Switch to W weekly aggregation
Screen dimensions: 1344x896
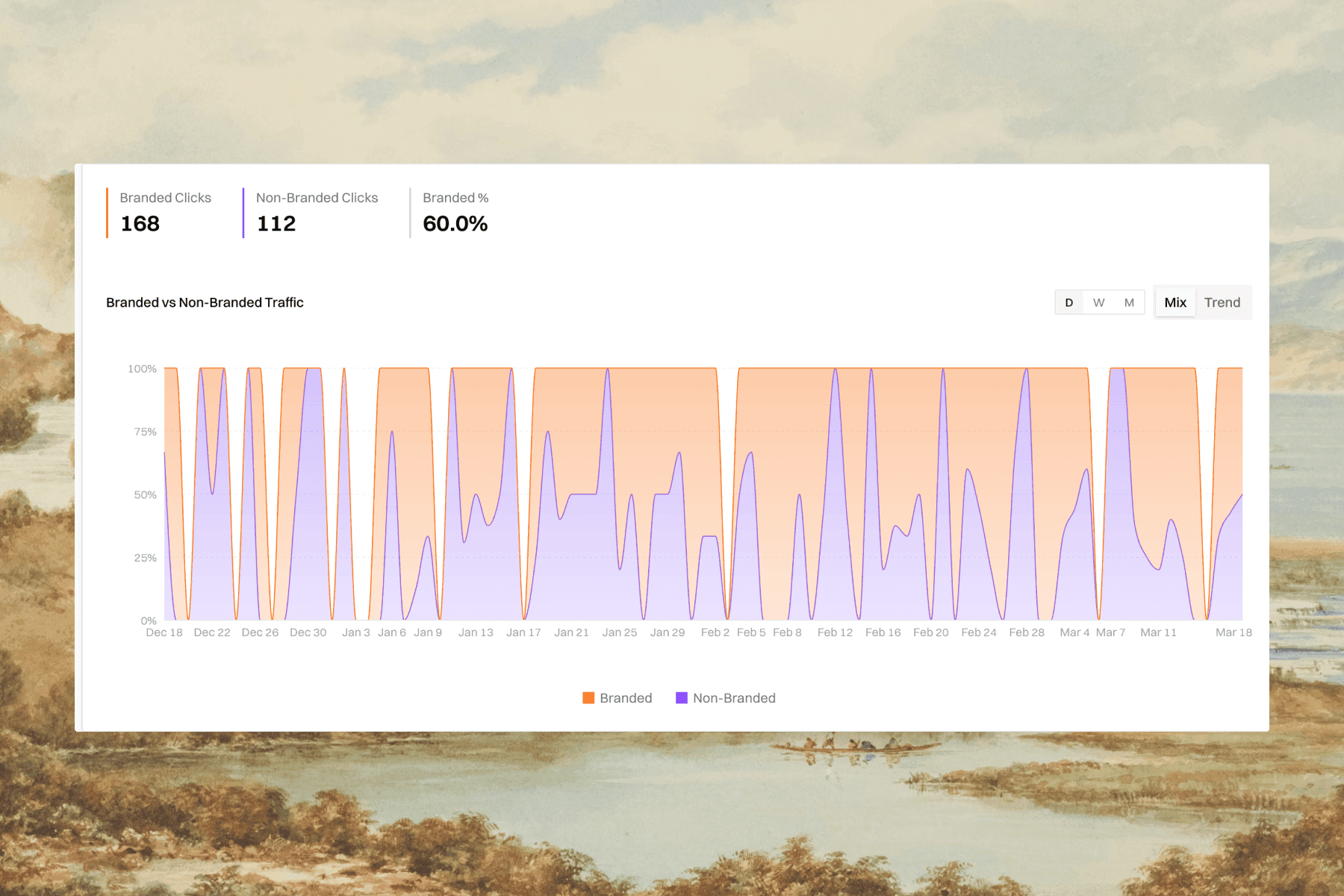click(x=1098, y=302)
